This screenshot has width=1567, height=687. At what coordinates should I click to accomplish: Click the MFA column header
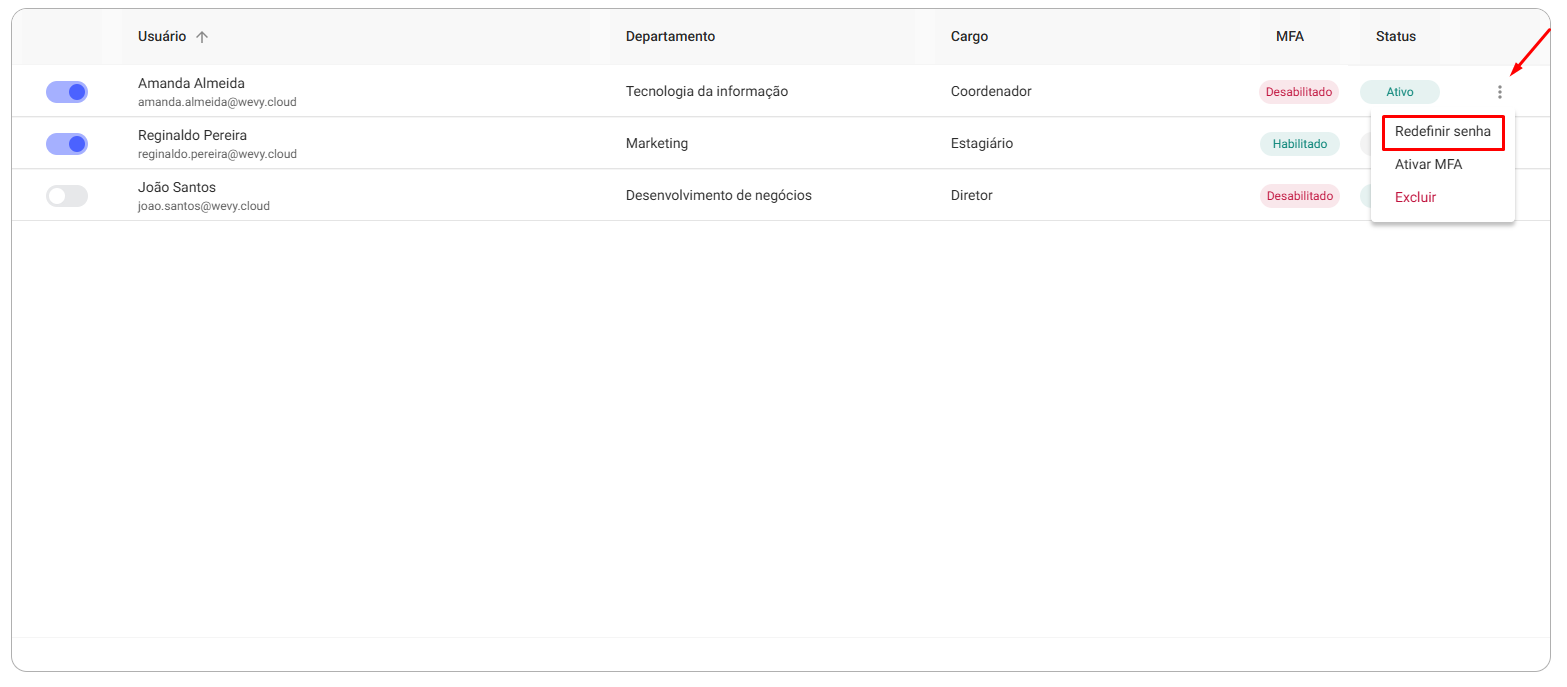coord(1290,37)
